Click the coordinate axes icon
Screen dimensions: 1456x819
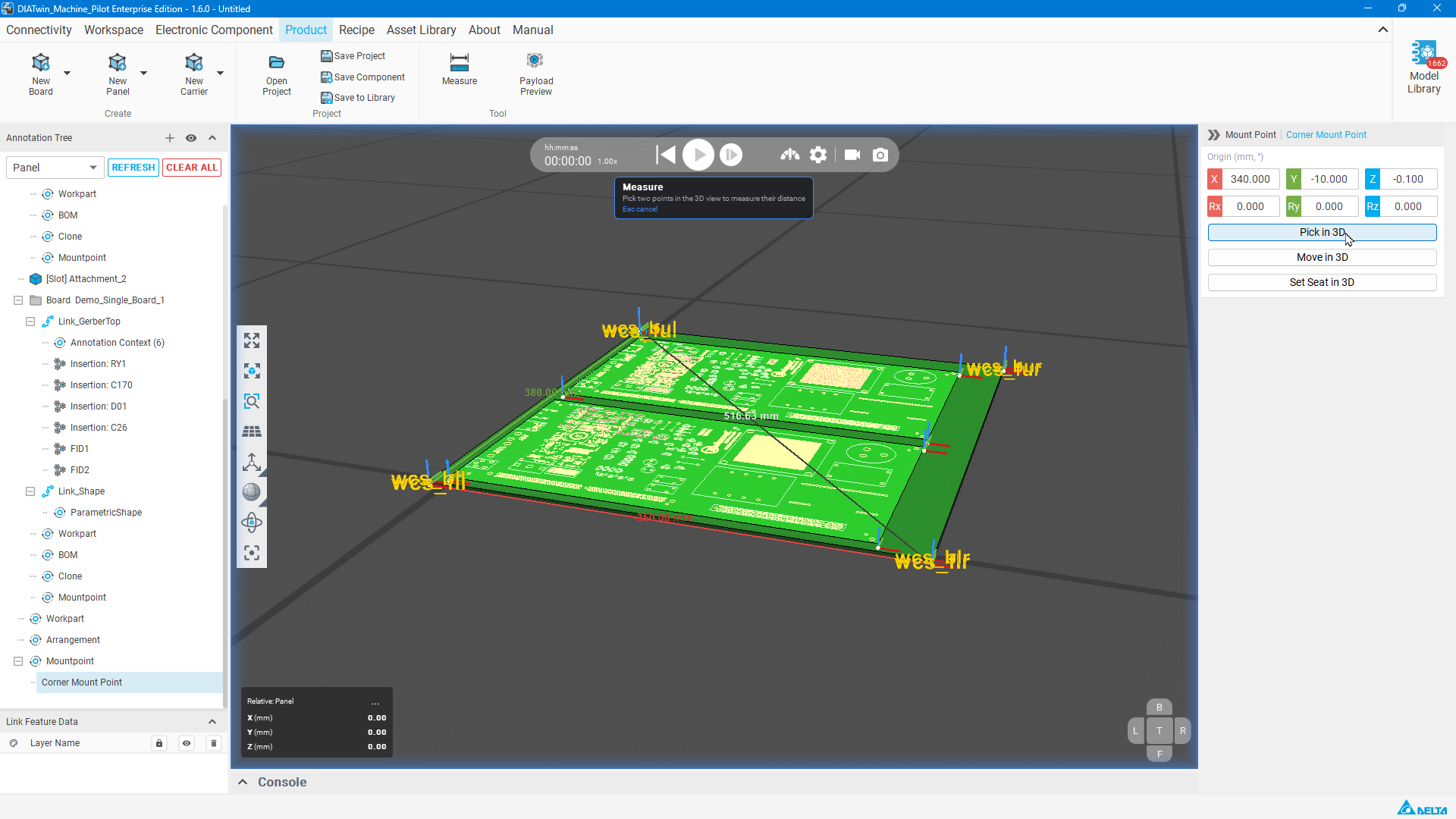click(252, 462)
